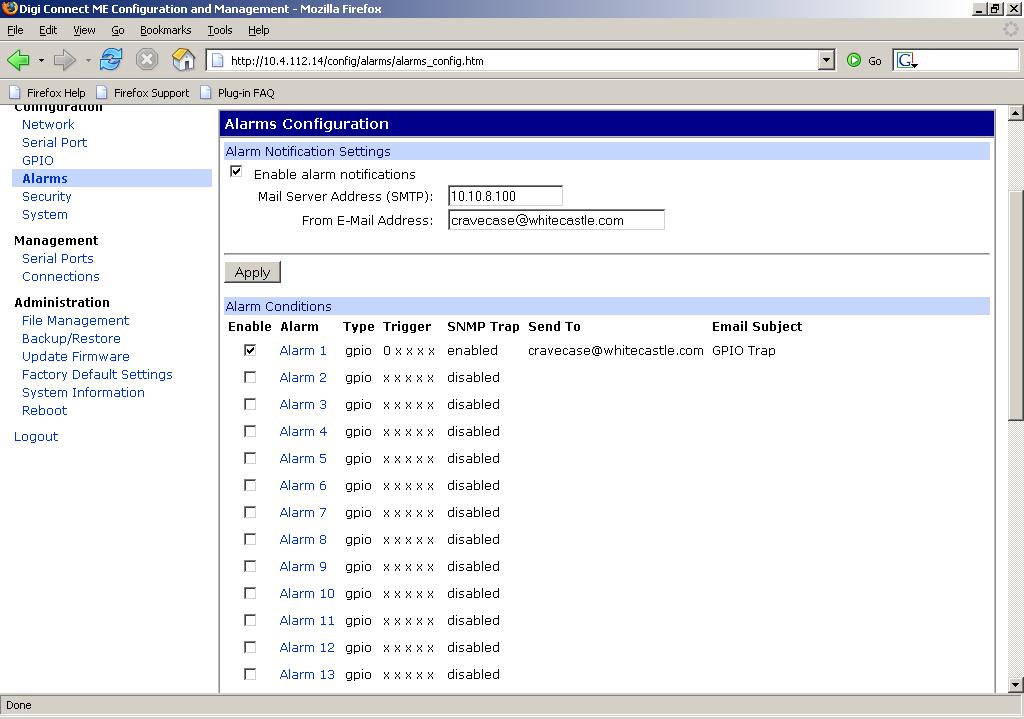Enable the Alarm 5 checkbox
The image size is (1024, 719).
[250, 458]
